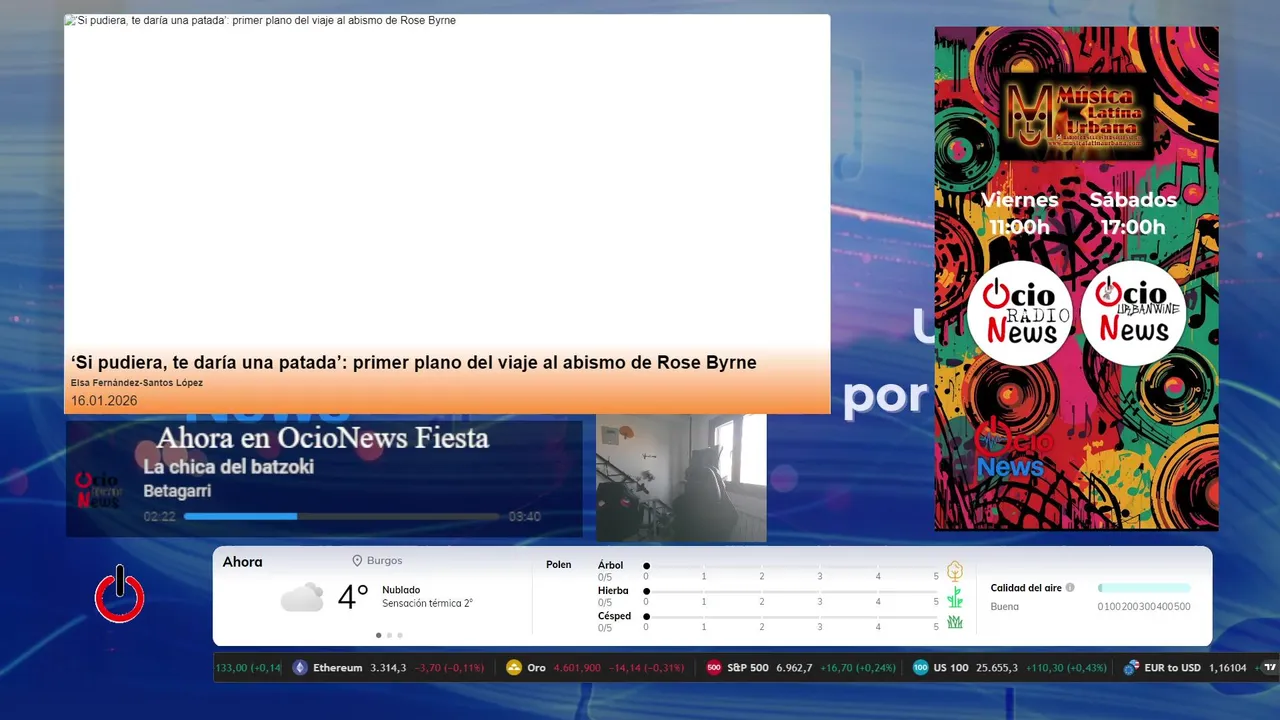Image resolution: width=1280 pixels, height=720 pixels.
Task: Open S&P 500 ticker entry
Action: click(801, 668)
